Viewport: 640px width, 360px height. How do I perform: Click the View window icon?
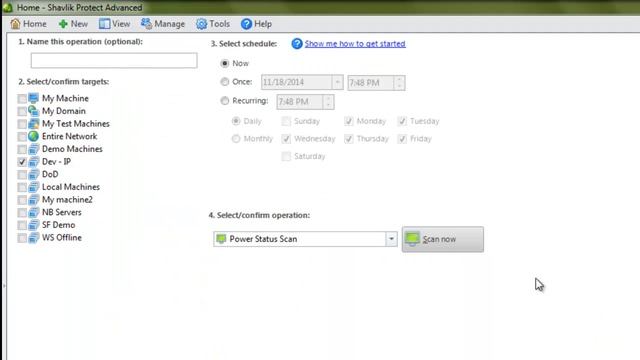pyautogui.click(x=104, y=24)
